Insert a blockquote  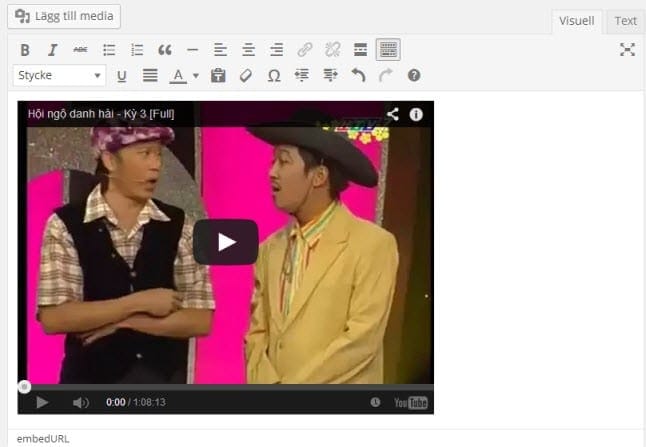tap(165, 50)
